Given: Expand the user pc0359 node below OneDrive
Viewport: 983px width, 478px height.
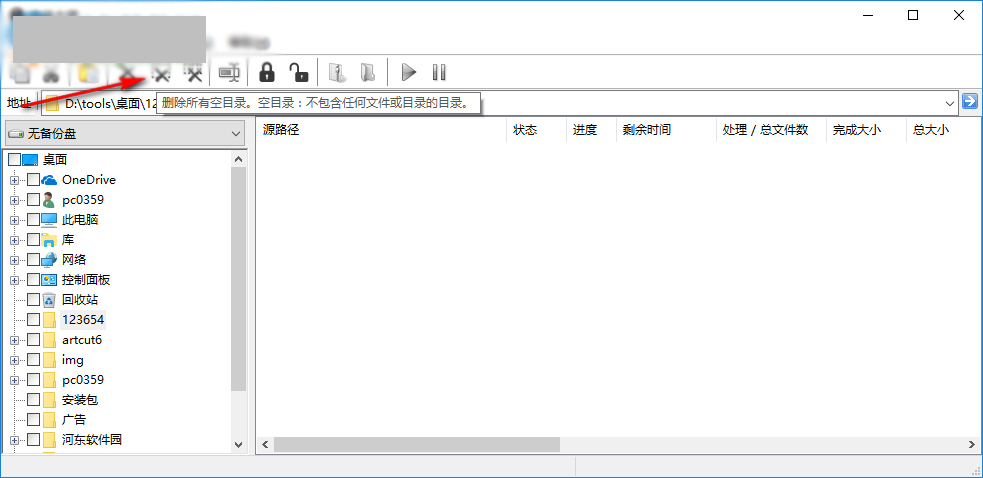Looking at the screenshot, I should point(14,201).
